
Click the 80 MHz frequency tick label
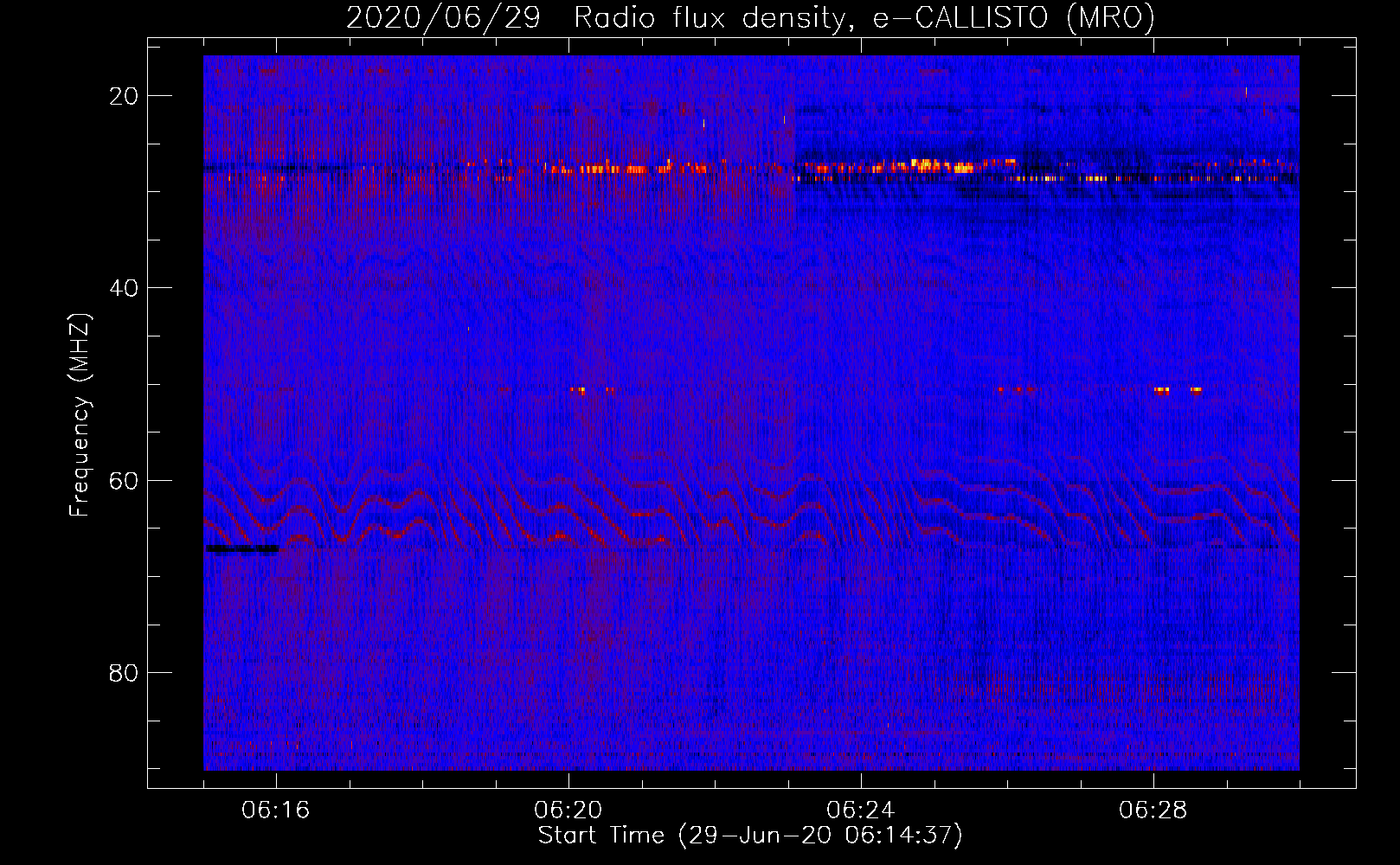click(124, 672)
